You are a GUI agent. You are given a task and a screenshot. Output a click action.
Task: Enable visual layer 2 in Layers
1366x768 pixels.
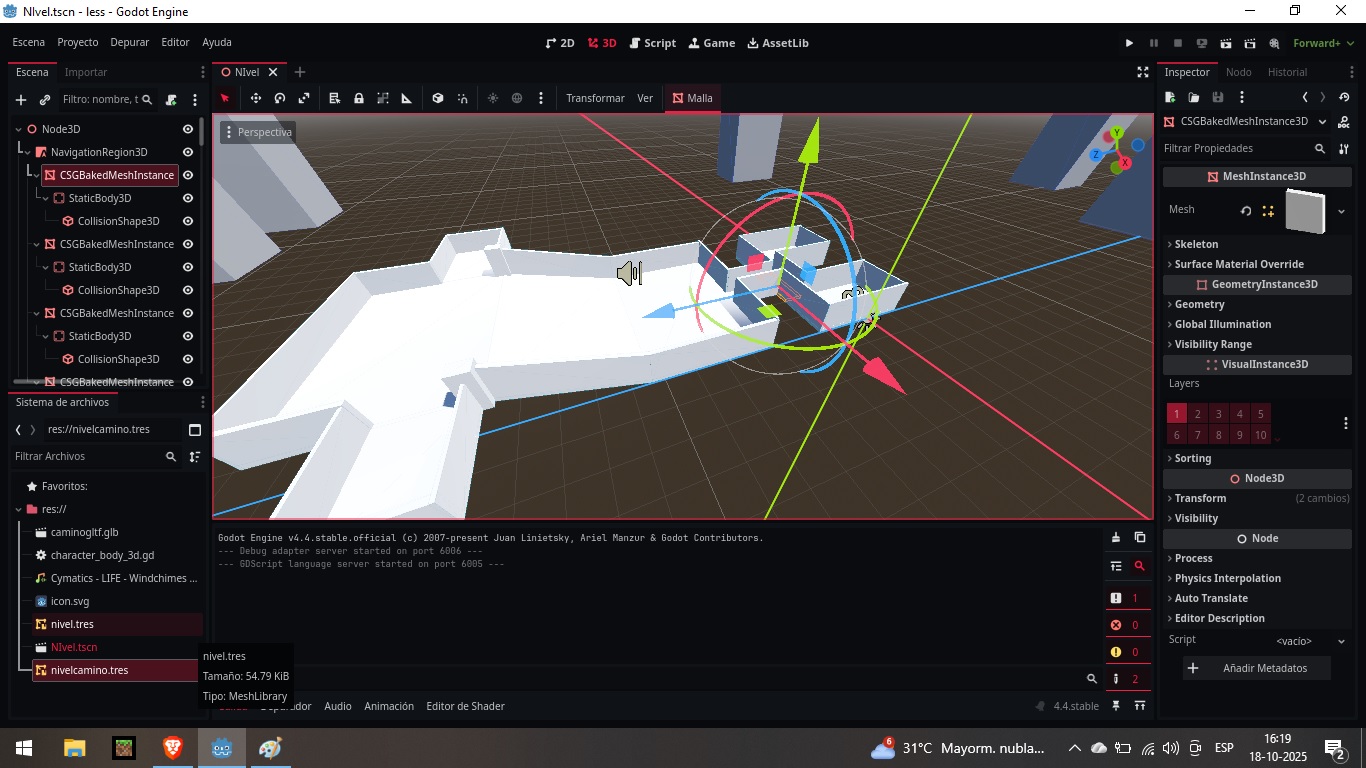click(1198, 414)
